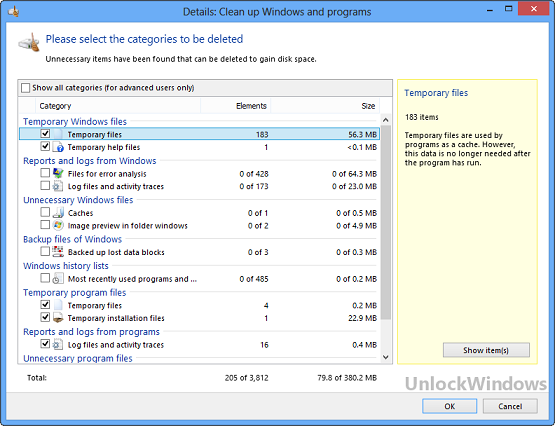Click the 56.3 MB size value
The height and width of the screenshot is (426, 555).
362,134
